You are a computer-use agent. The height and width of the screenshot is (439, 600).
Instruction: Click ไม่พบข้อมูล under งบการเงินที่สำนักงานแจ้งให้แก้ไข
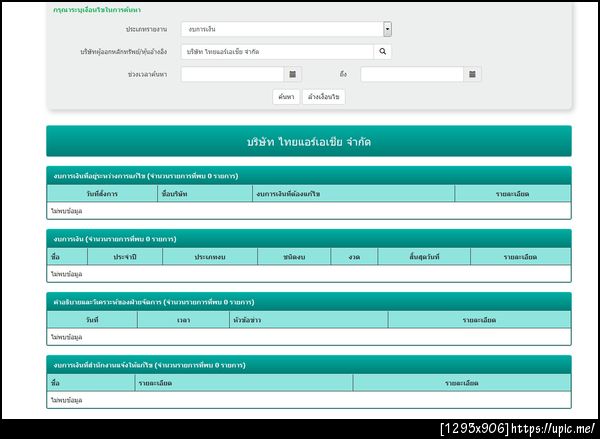[x=67, y=400]
